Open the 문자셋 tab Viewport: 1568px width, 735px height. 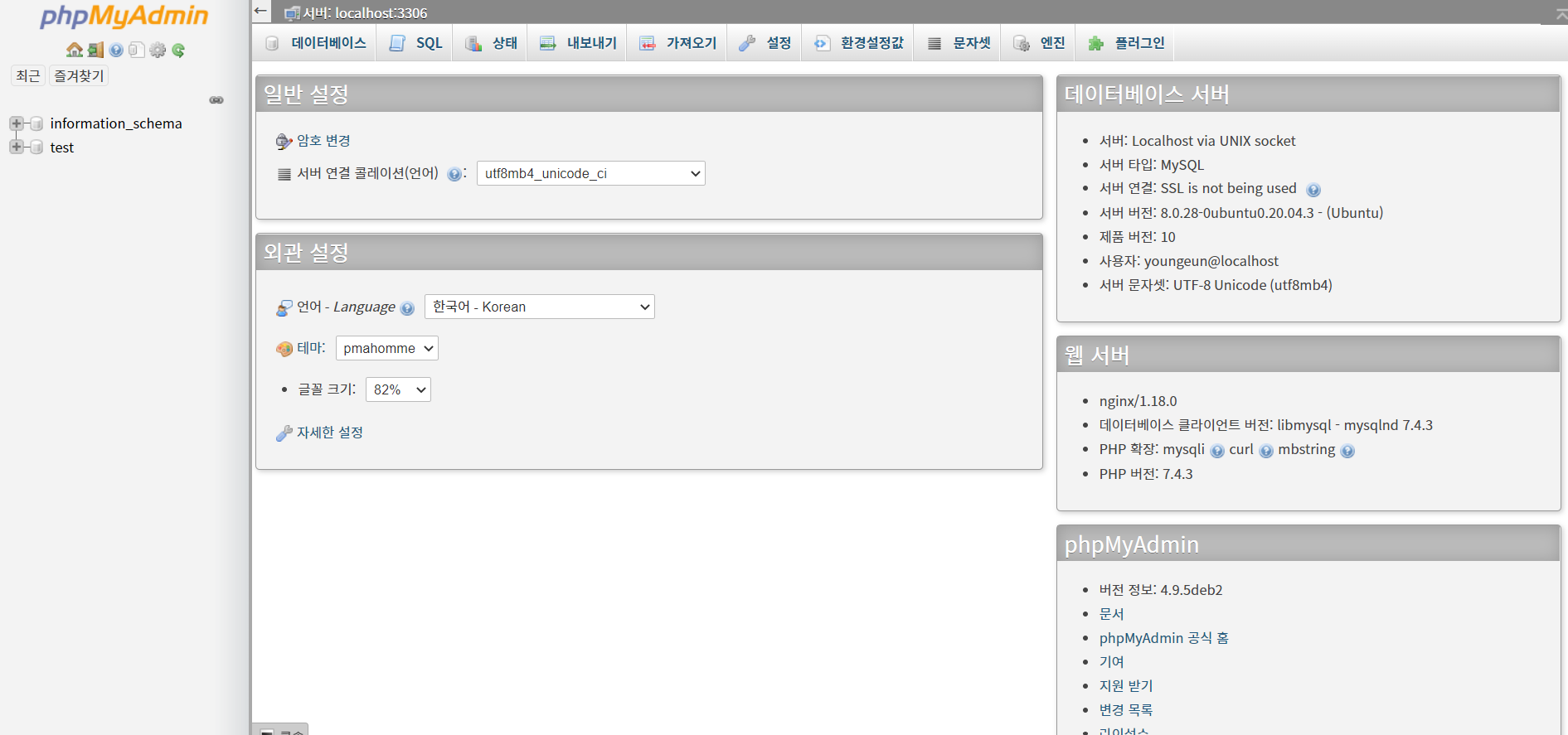pyautogui.click(x=957, y=43)
